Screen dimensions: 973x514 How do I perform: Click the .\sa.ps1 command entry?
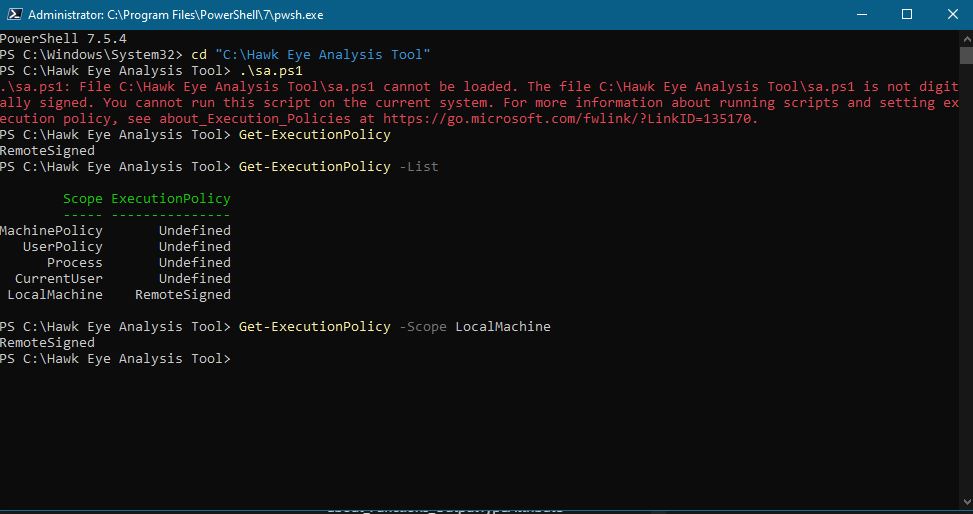(271, 71)
